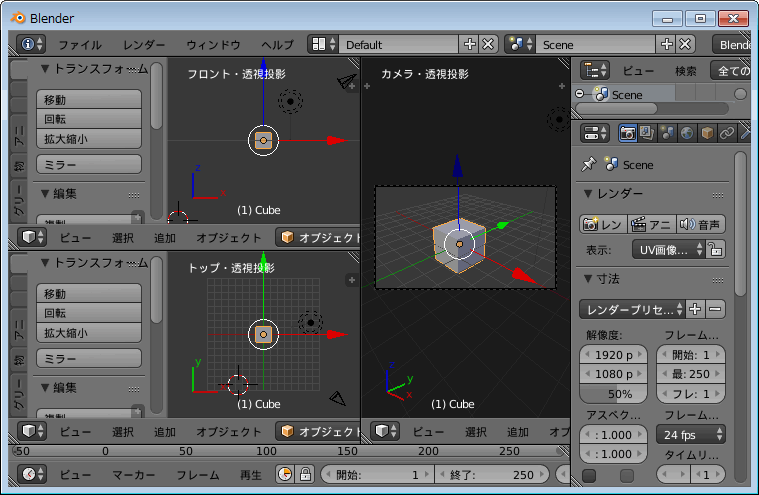Select the Render properties camera tab
This screenshot has height=495, width=759.
(627, 133)
